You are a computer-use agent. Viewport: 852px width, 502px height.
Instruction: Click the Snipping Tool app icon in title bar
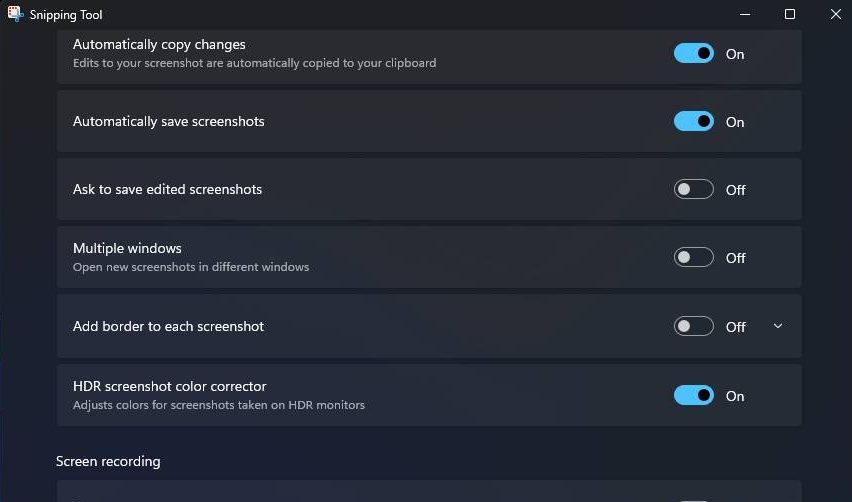15,14
